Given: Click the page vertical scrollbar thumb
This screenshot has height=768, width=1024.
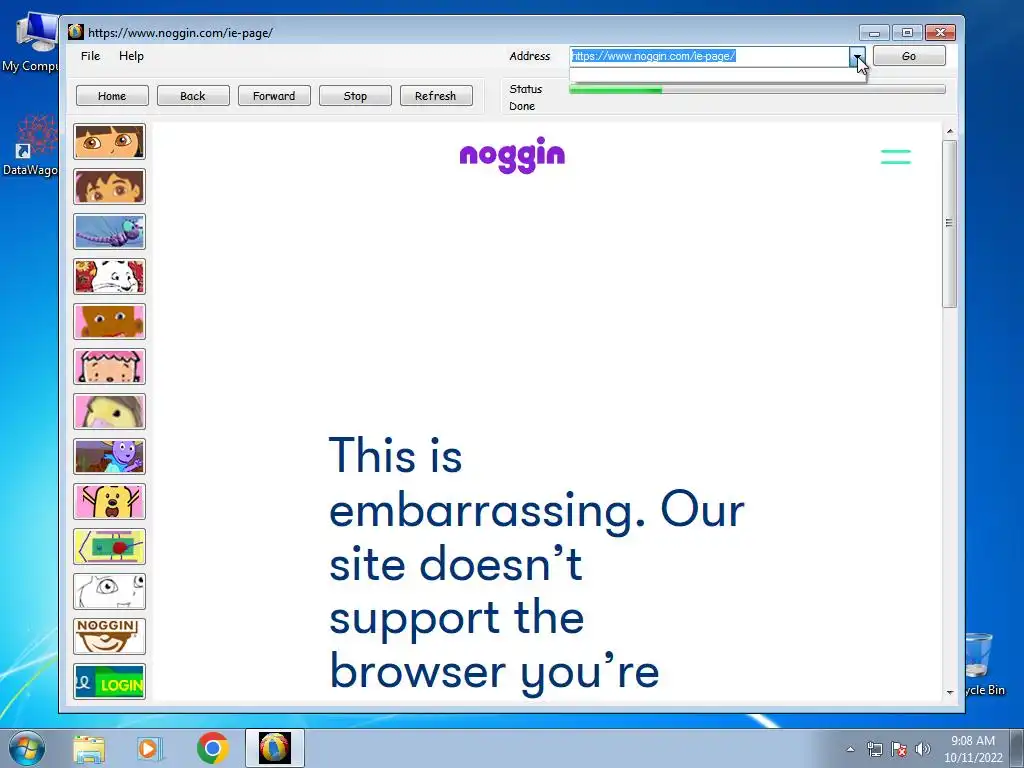Looking at the screenshot, I should 950,223.
